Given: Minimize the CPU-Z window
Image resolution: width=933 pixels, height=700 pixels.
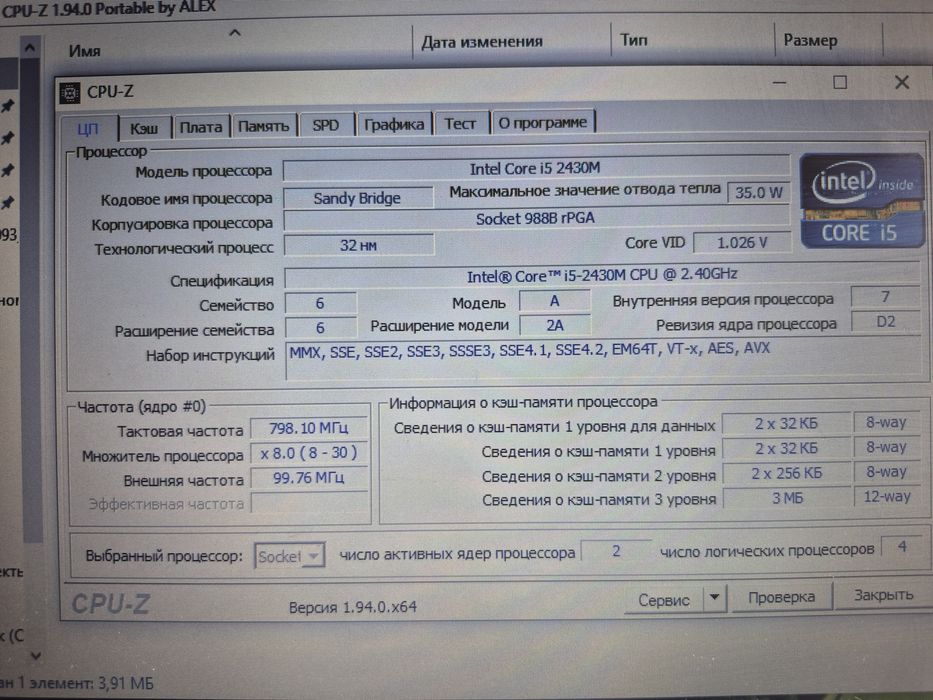Looking at the screenshot, I should coord(779,83).
